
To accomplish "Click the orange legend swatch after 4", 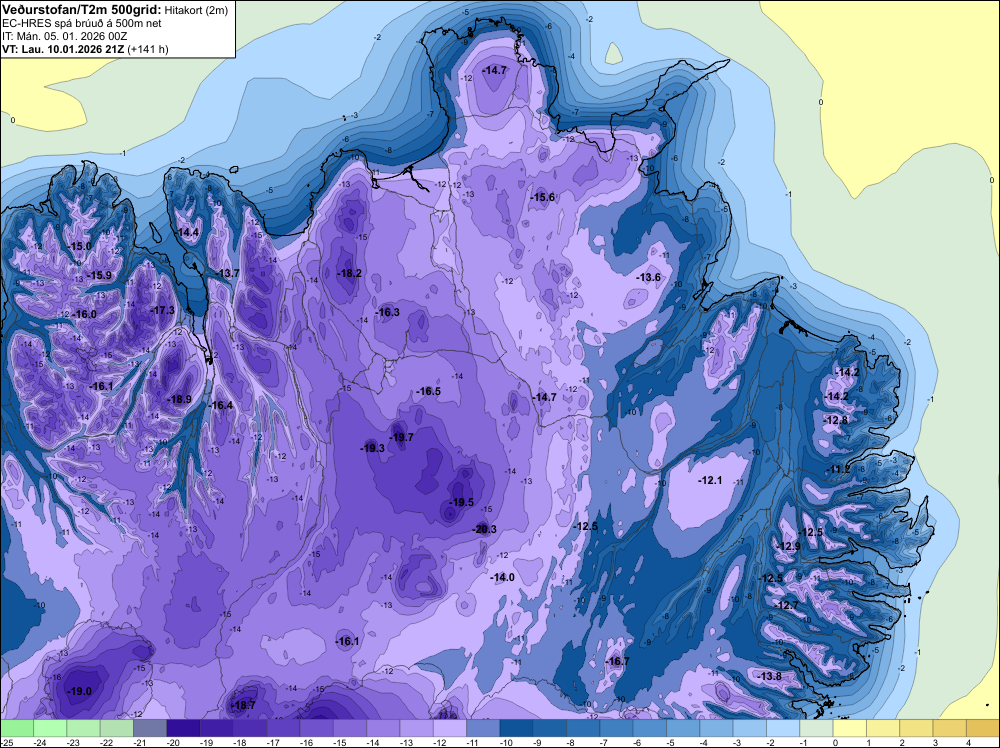I will [983, 728].
